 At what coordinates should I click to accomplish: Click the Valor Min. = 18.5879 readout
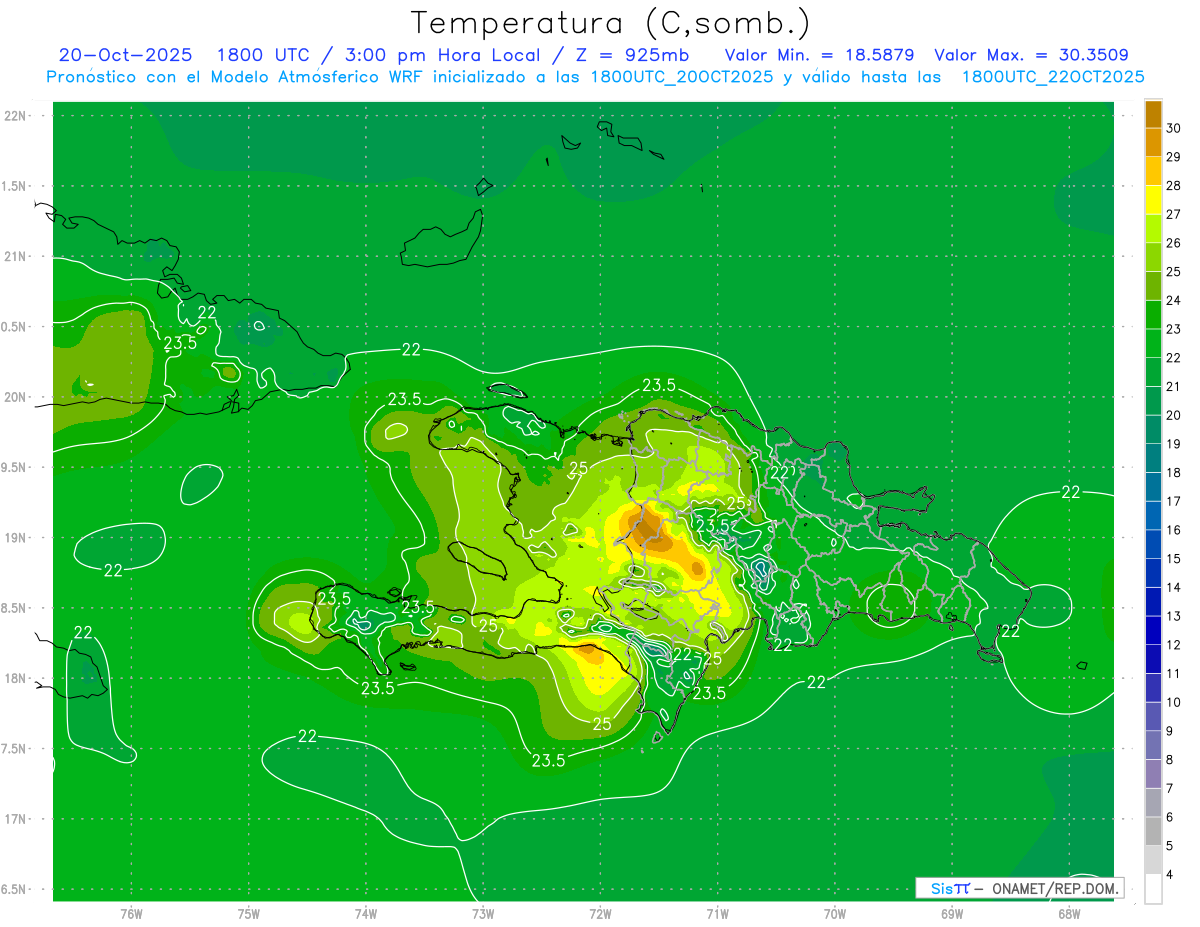(x=819, y=56)
